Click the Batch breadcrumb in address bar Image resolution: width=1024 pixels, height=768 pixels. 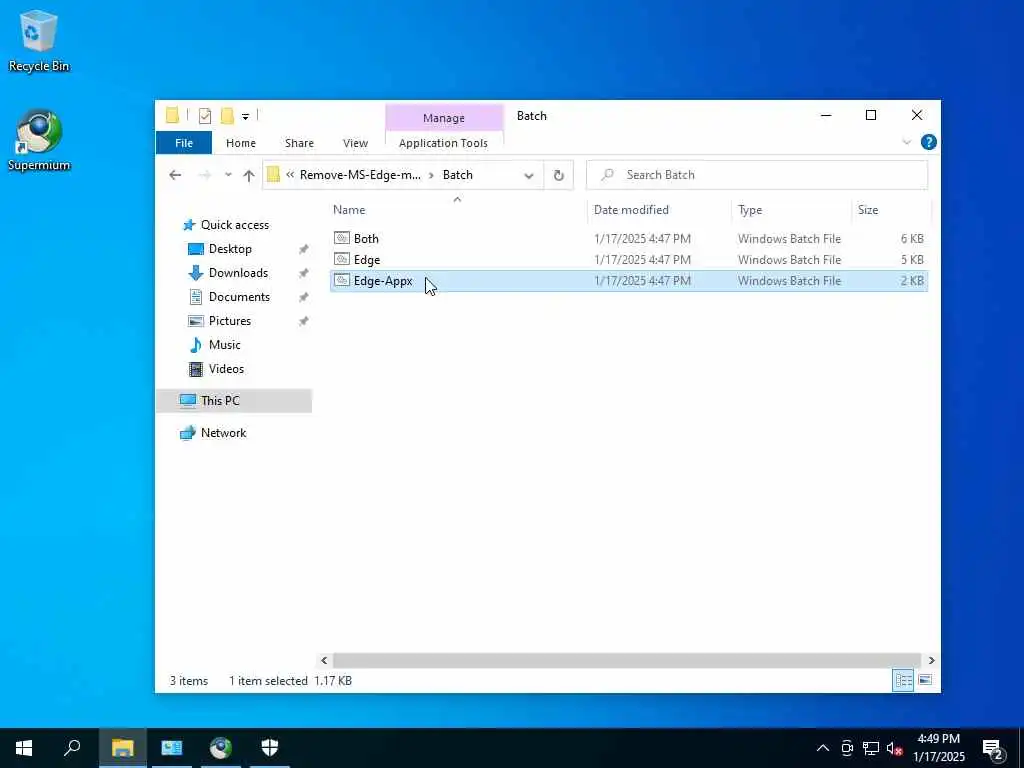458,175
